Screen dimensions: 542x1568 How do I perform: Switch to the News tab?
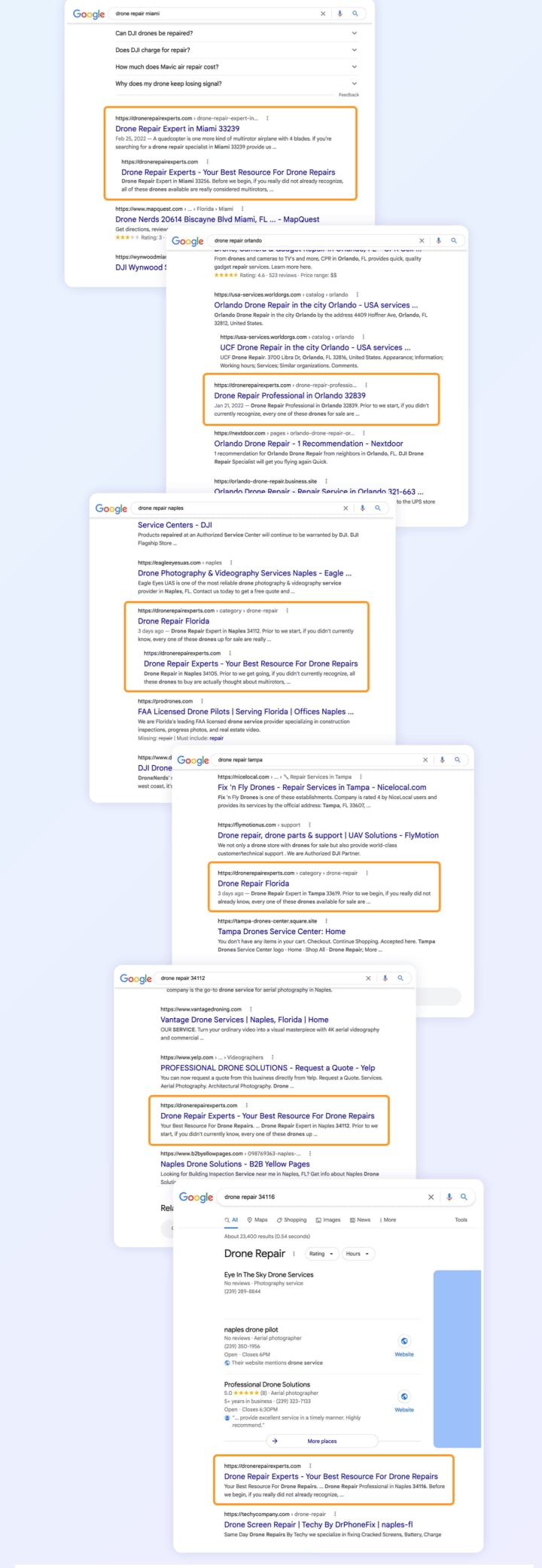(x=360, y=1220)
